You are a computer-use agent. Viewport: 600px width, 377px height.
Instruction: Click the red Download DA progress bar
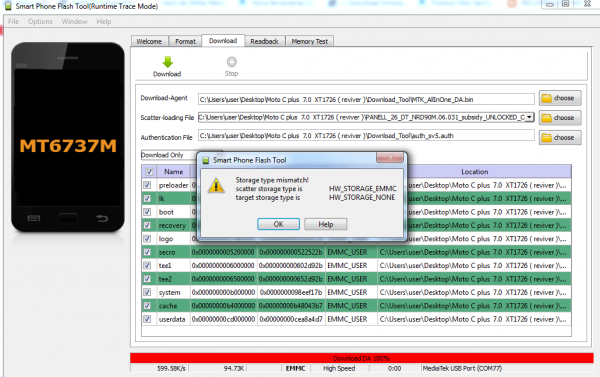362,358
